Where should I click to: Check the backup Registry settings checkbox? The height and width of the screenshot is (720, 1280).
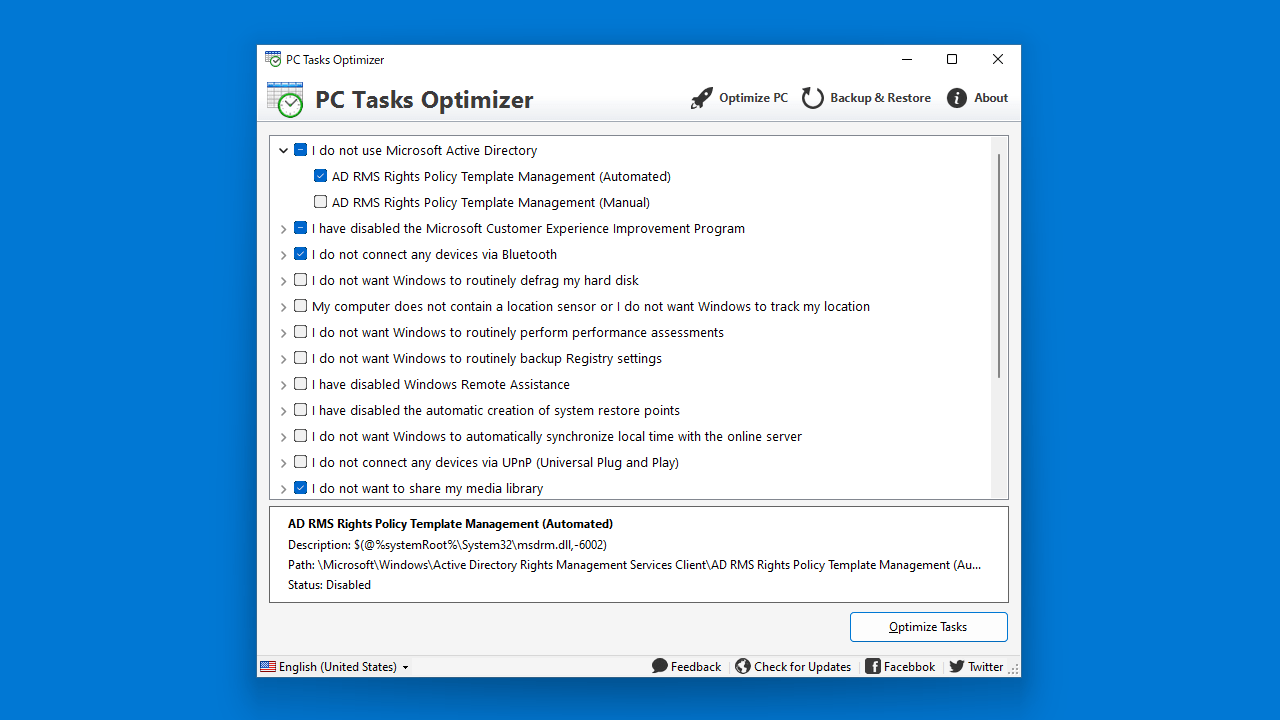[300, 358]
